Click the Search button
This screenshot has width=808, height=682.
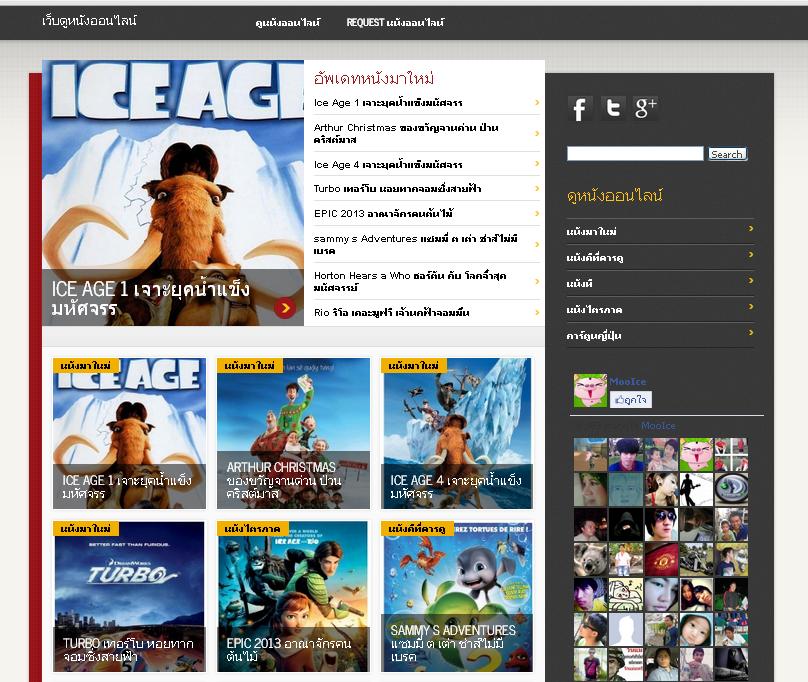[727, 154]
